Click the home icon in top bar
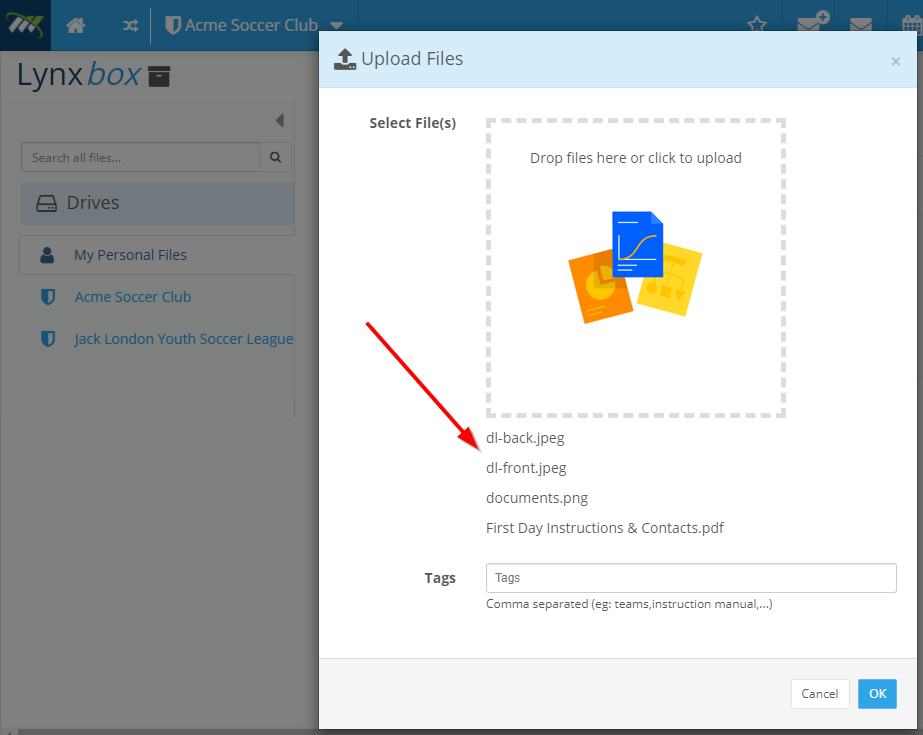Screen dimensions: 923x735 (75, 25)
